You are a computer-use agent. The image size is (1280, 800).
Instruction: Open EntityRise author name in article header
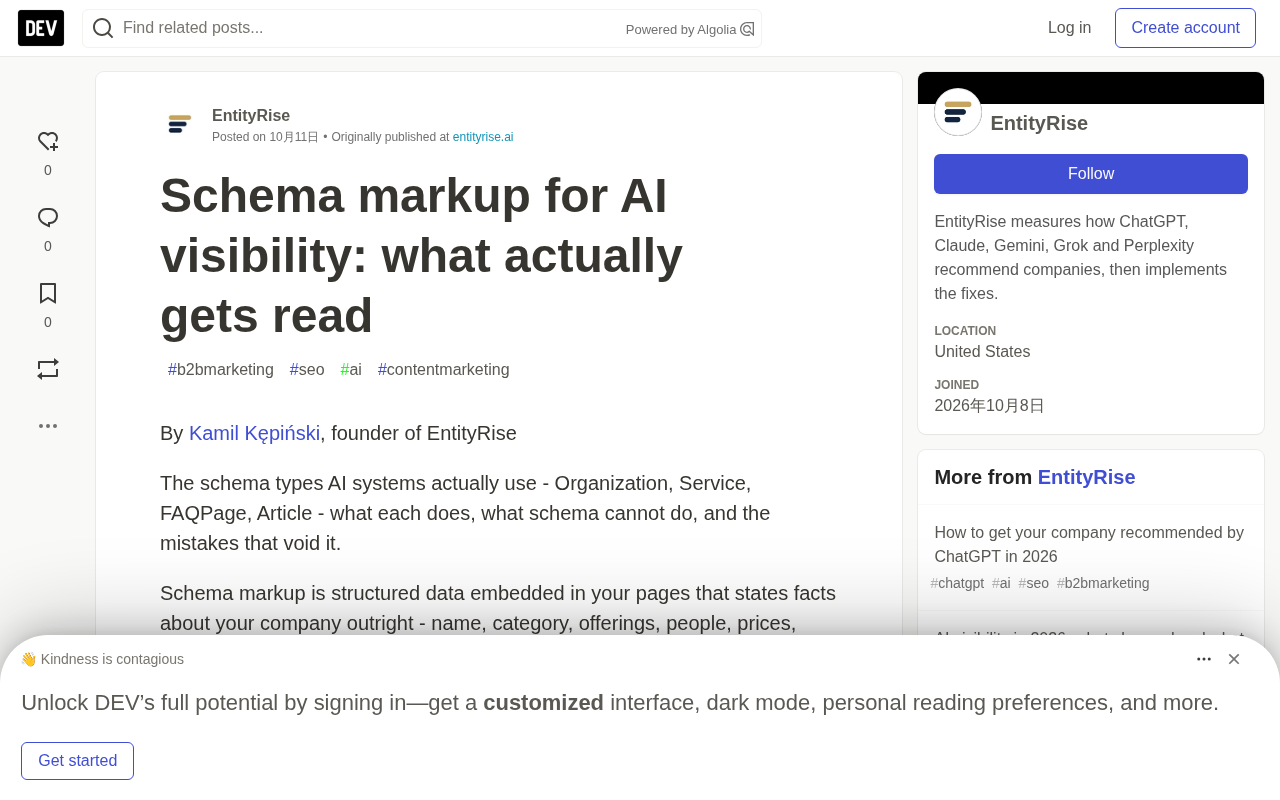[x=251, y=116]
